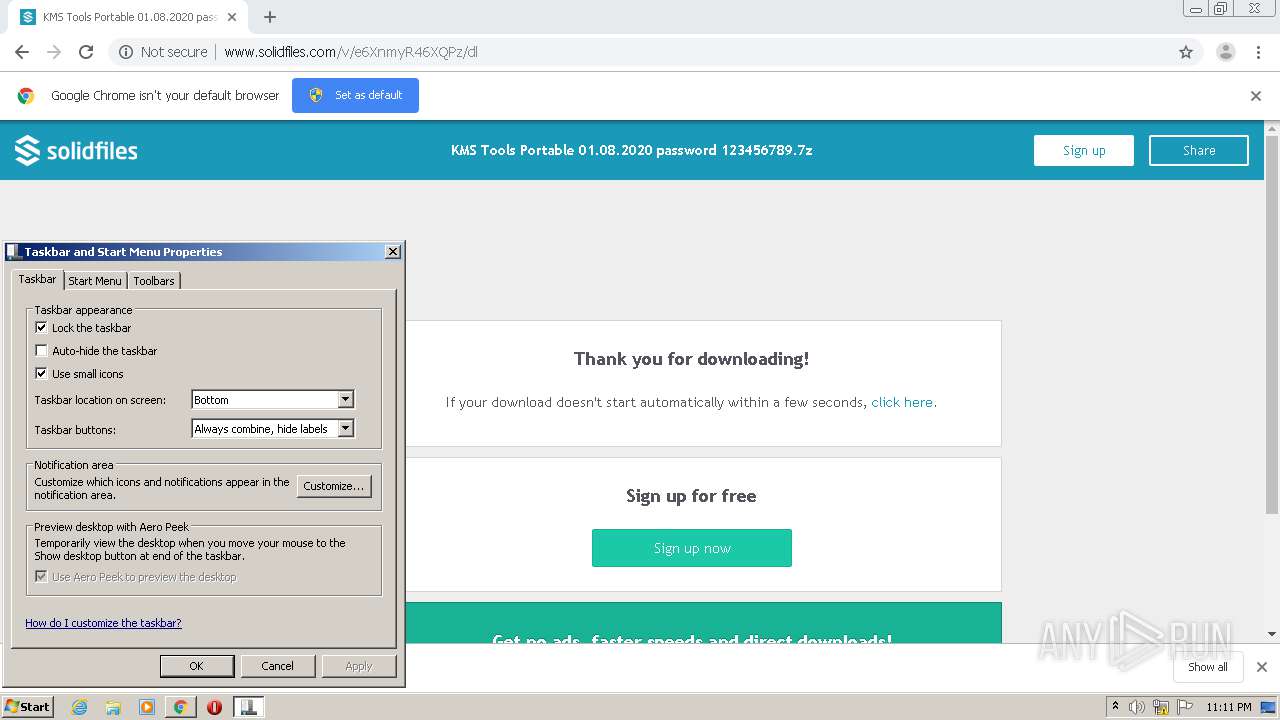1280x720 pixels.
Task: Click the 11:11 PM taskbar clock
Action: pos(1228,707)
